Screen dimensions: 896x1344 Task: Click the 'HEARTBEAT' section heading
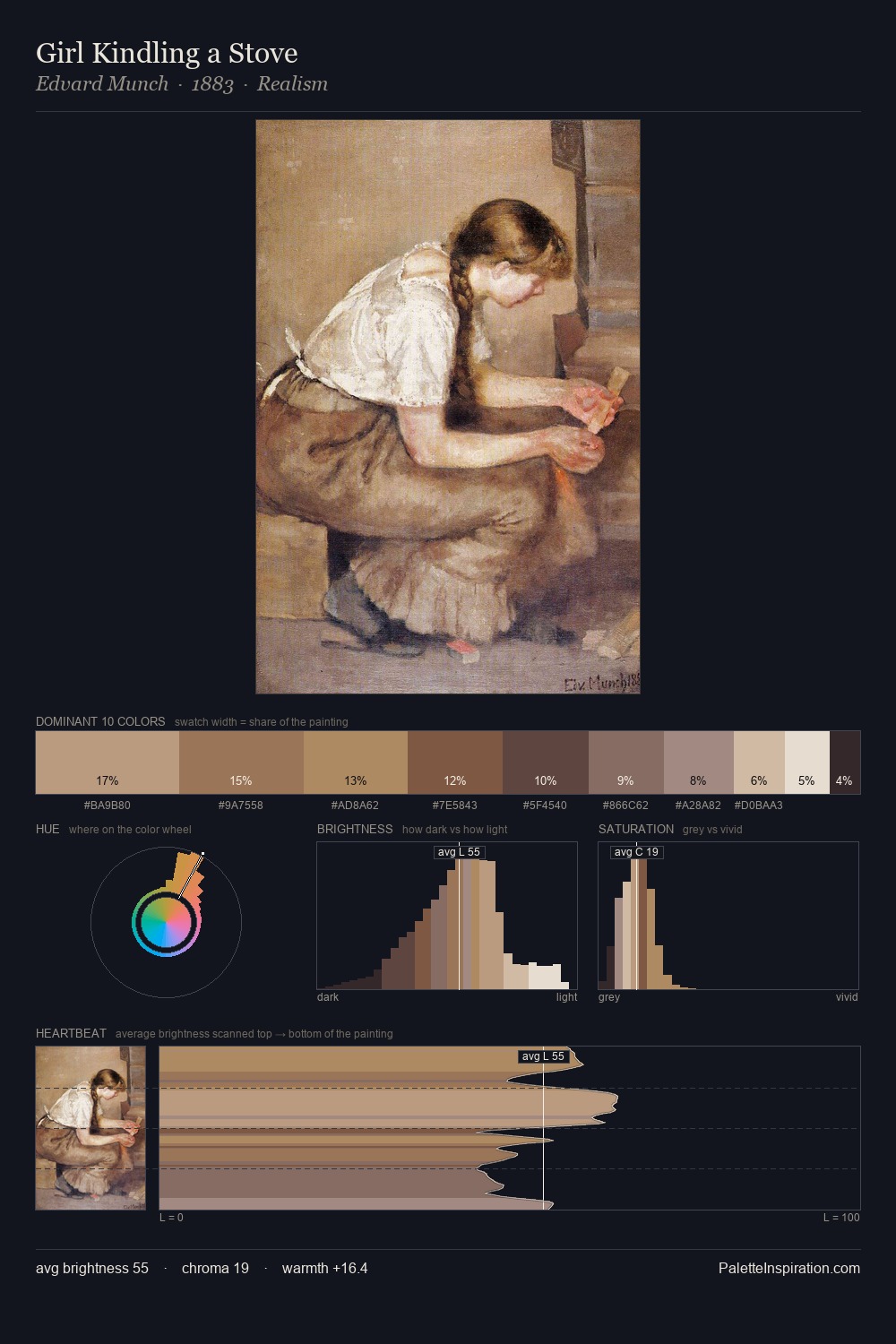[71, 1033]
